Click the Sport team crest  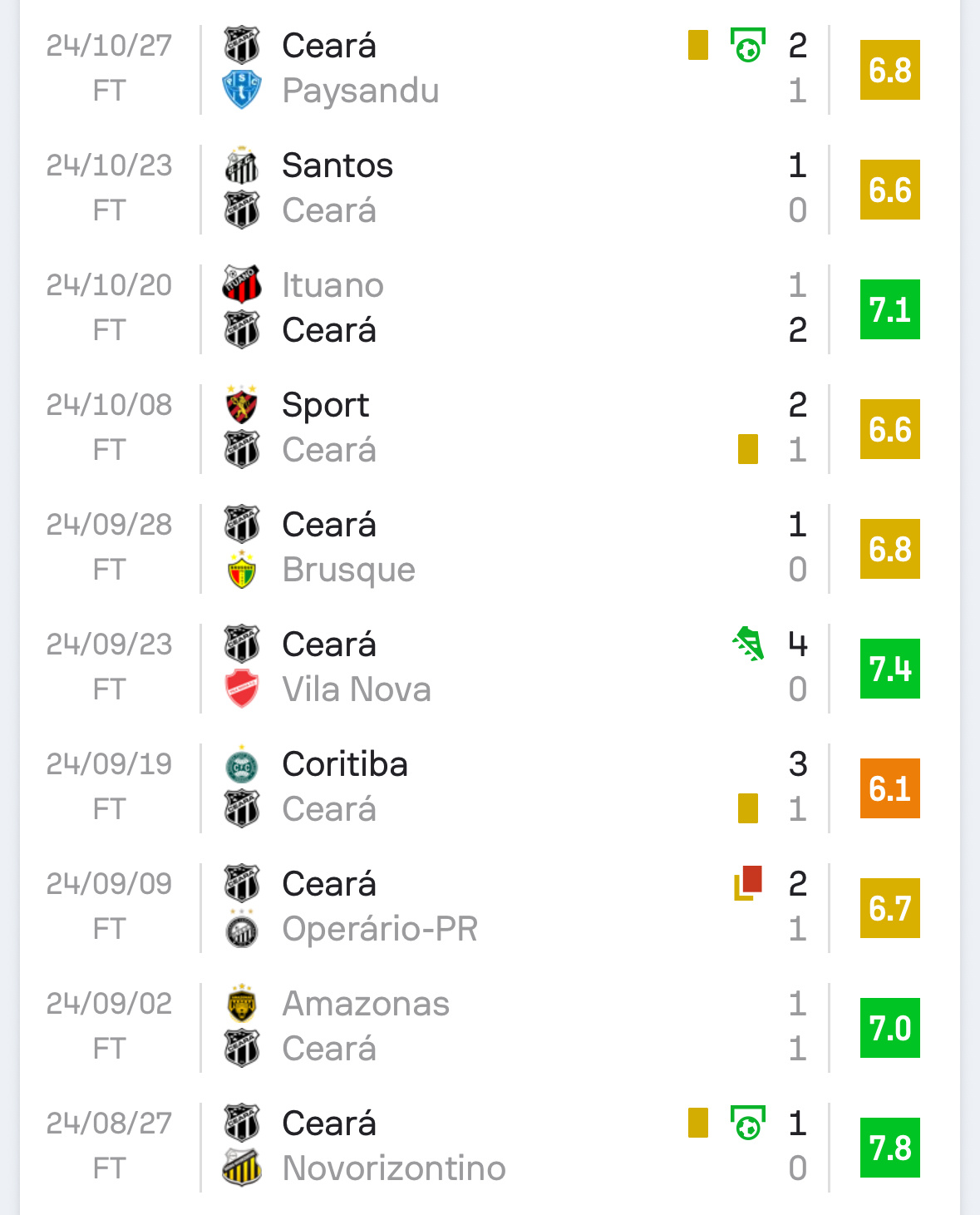coord(242,405)
